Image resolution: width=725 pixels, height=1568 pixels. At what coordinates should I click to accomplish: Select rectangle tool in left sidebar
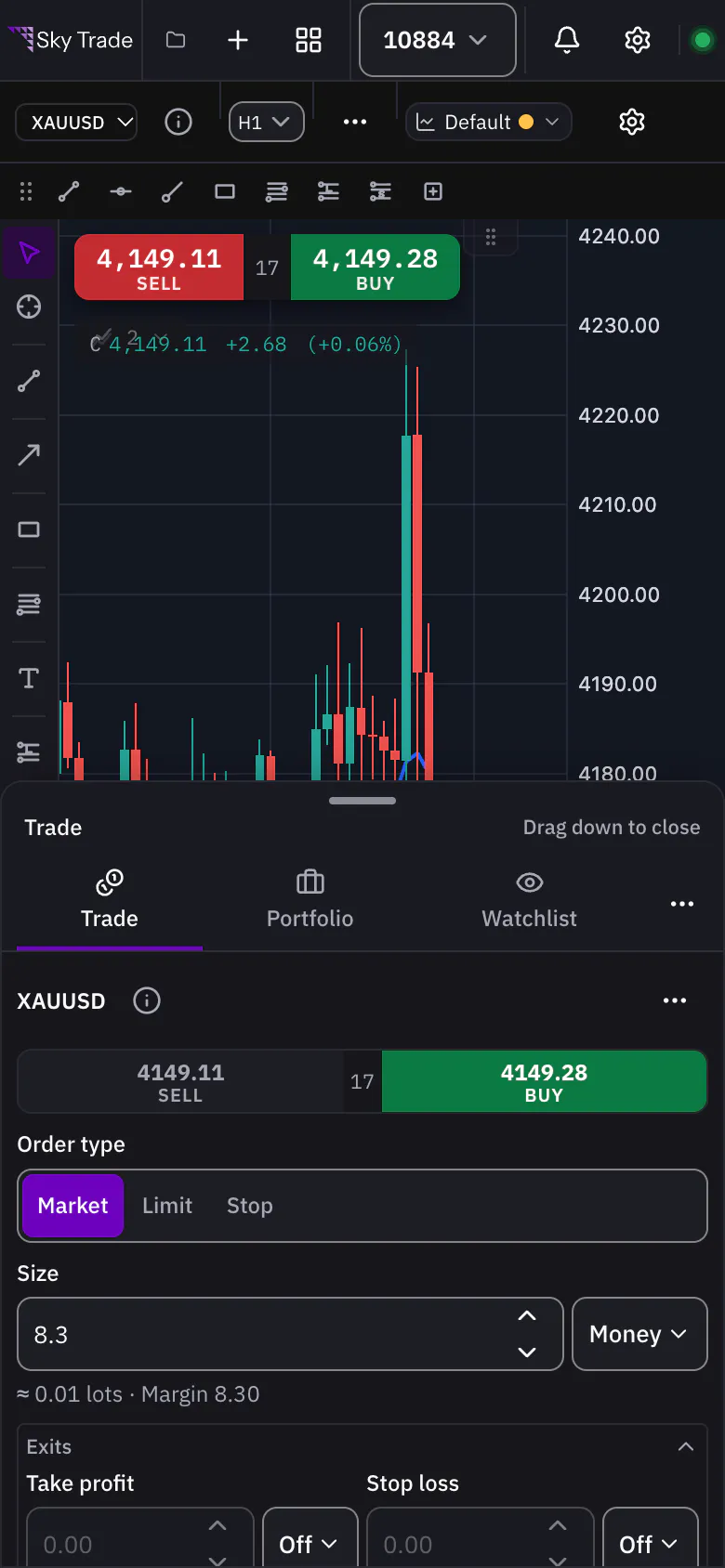tap(29, 529)
